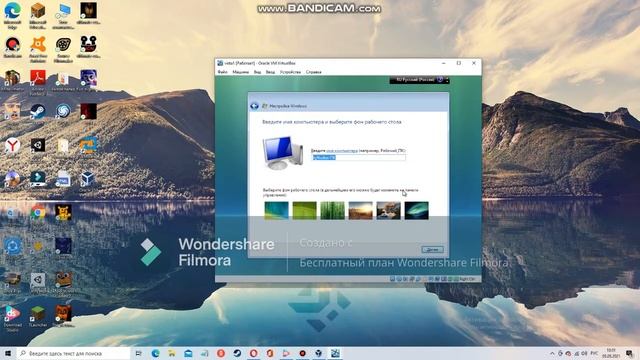Switch to Steam in the taskbar
The height and width of the screenshot is (360, 640).
237,353
